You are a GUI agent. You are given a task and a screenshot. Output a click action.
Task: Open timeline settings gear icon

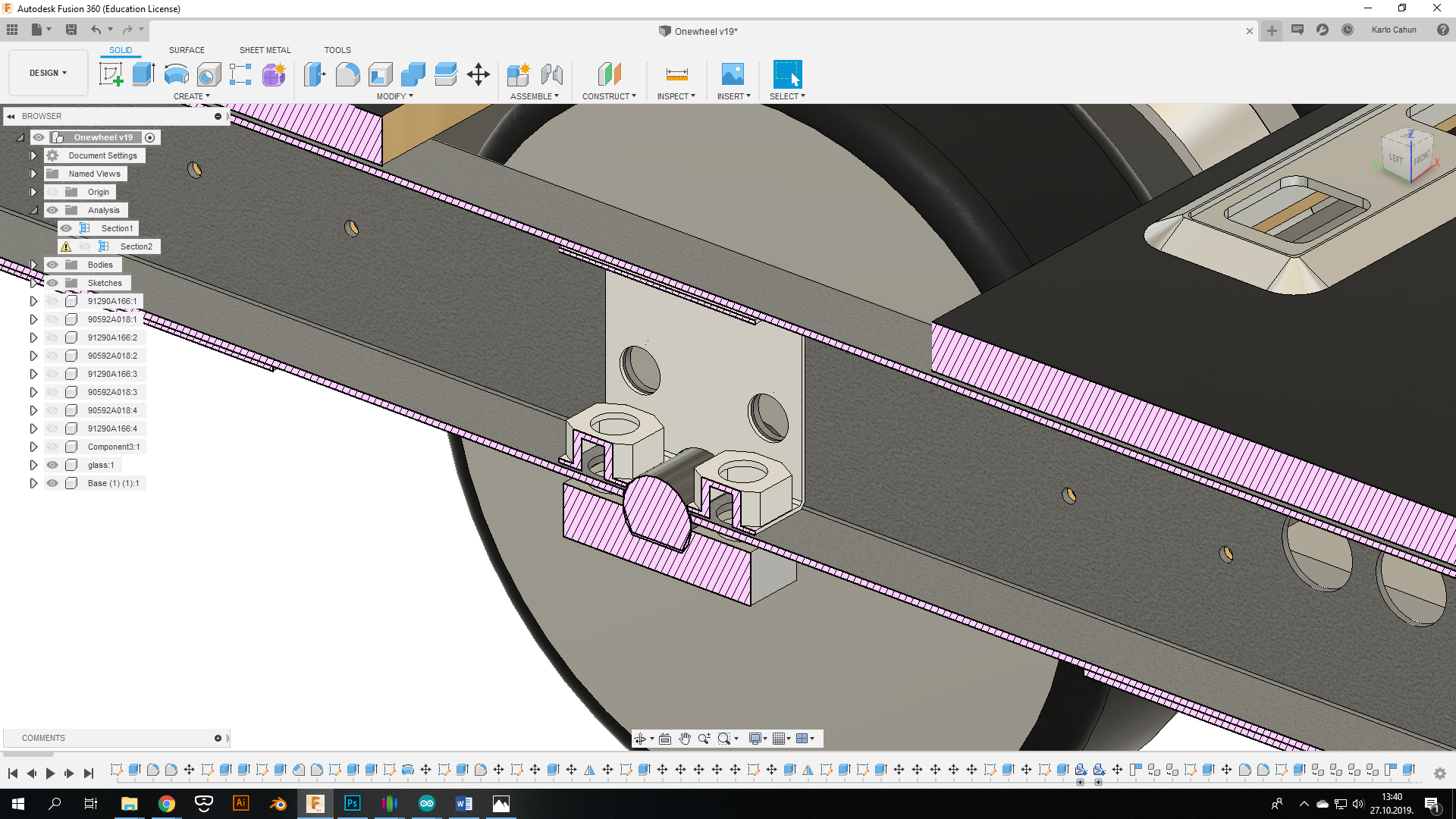(x=1440, y=773)
